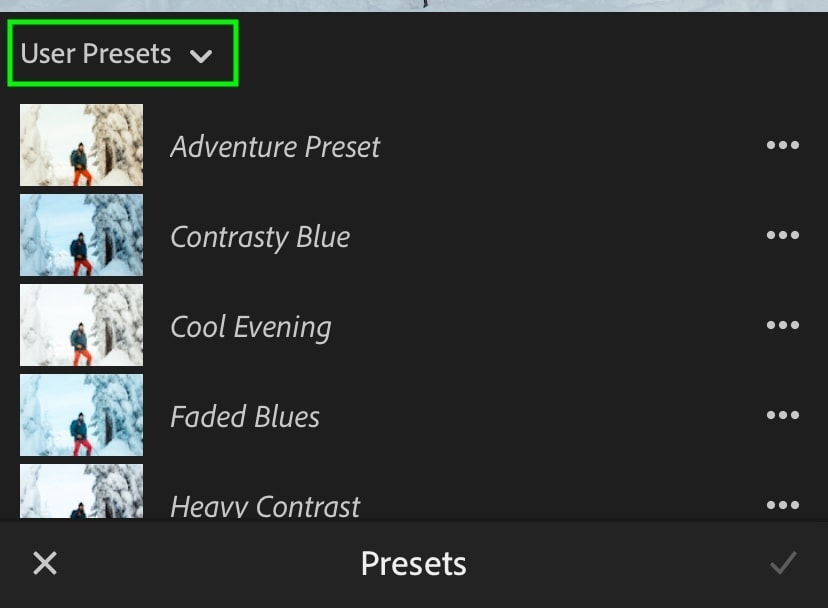This screenshot has width=828, height=608.
Task: Select the Contrasty Blue thumbnail
Action: coord(82,236)
